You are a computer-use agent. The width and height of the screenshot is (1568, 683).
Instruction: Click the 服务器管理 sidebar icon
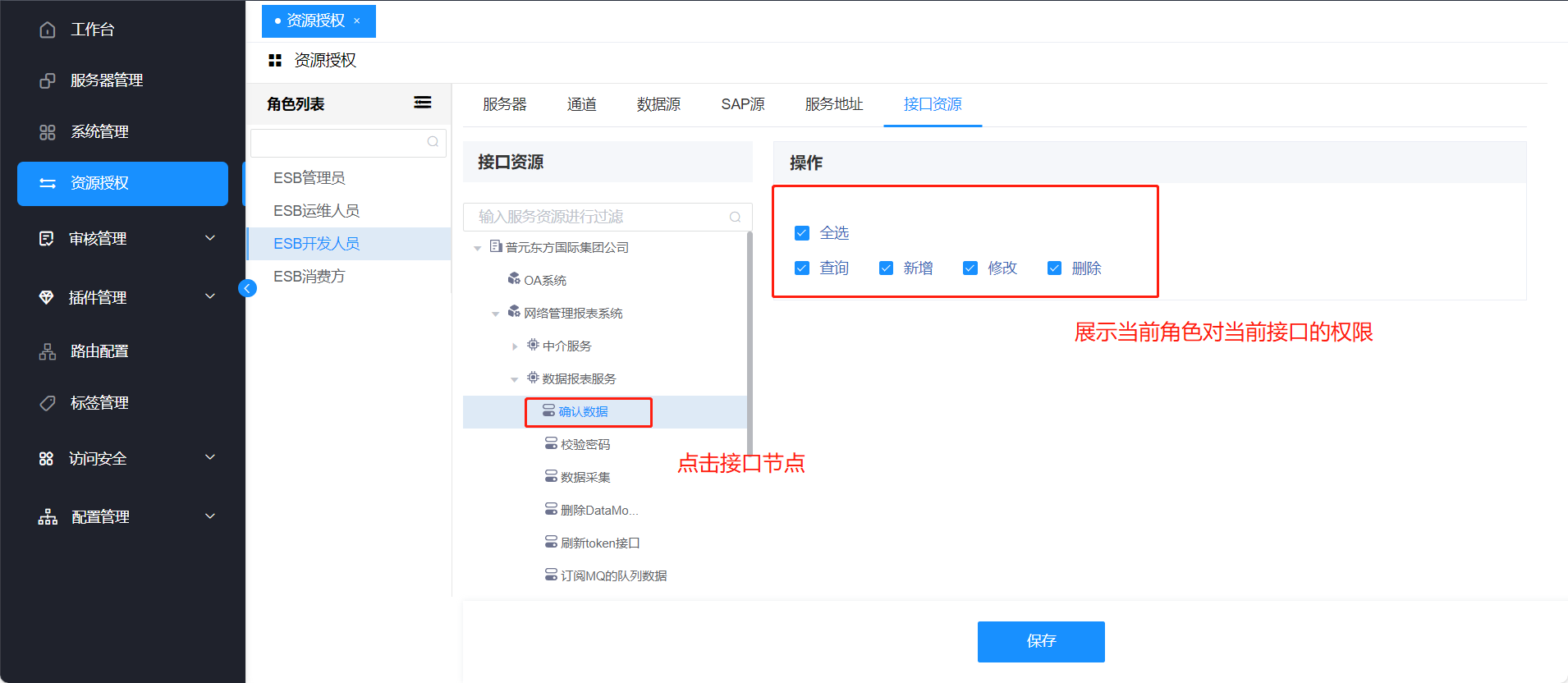coord(48,80)
